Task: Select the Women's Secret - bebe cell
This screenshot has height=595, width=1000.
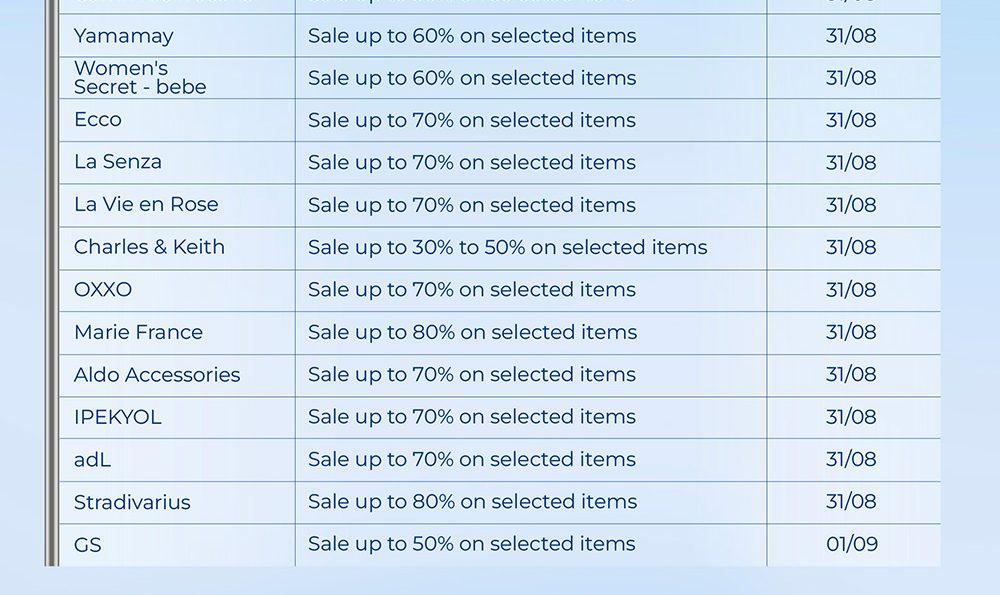Action: [x=140, y=78]
